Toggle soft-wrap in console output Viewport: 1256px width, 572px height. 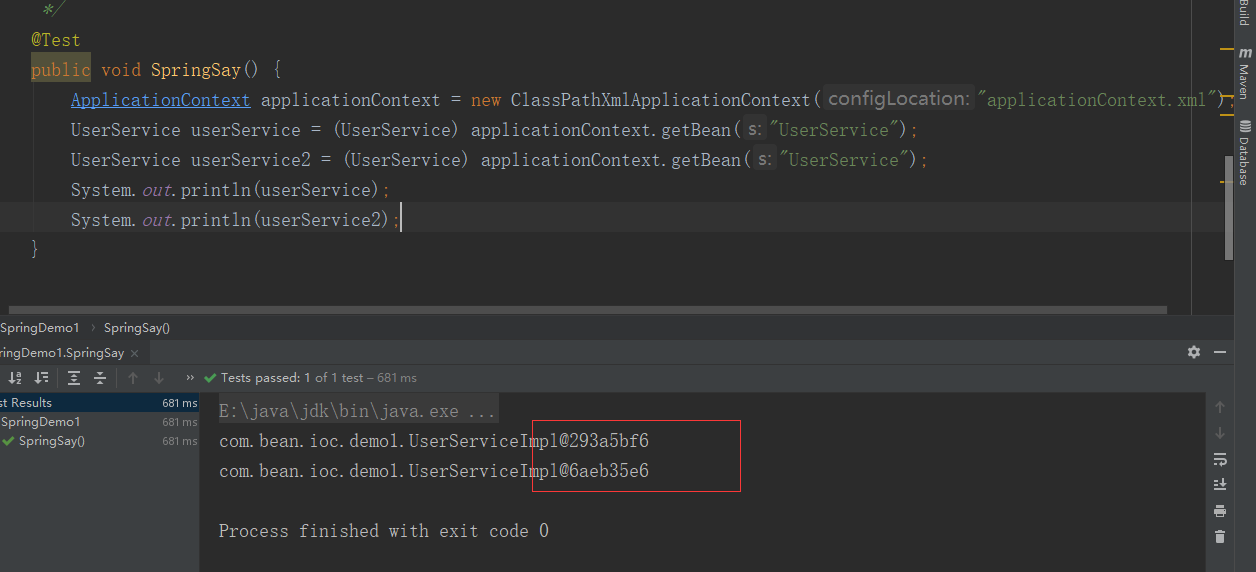point(1220,459)
